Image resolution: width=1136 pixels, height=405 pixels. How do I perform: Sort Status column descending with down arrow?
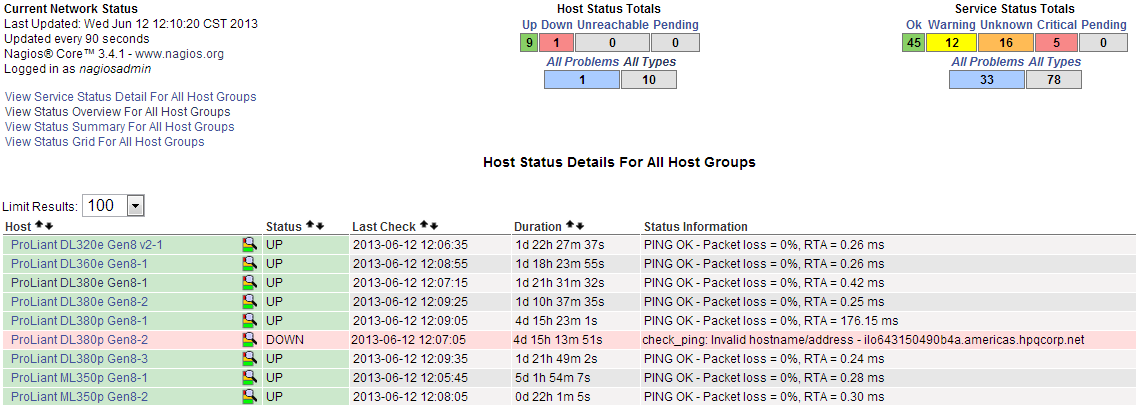click(320, 226)
